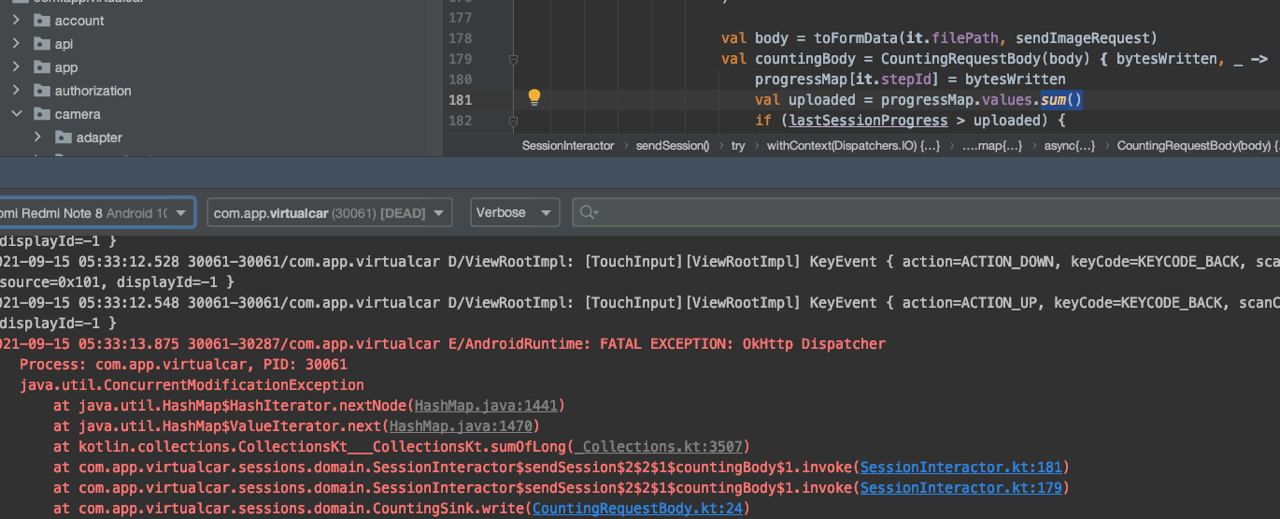Click the yellow lightbulb intention icon

click(534, 97)
